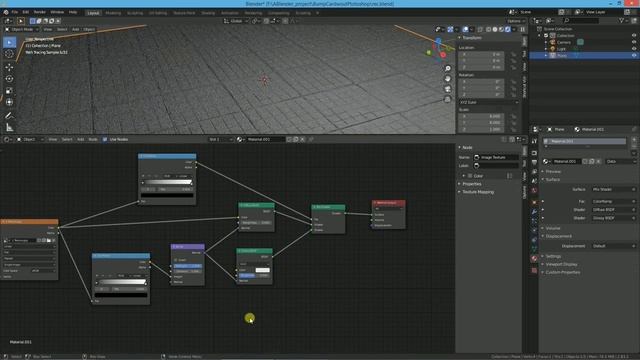Open Material properties tab in Properties editor
The image size is (640, 360).
coord(534,258)
